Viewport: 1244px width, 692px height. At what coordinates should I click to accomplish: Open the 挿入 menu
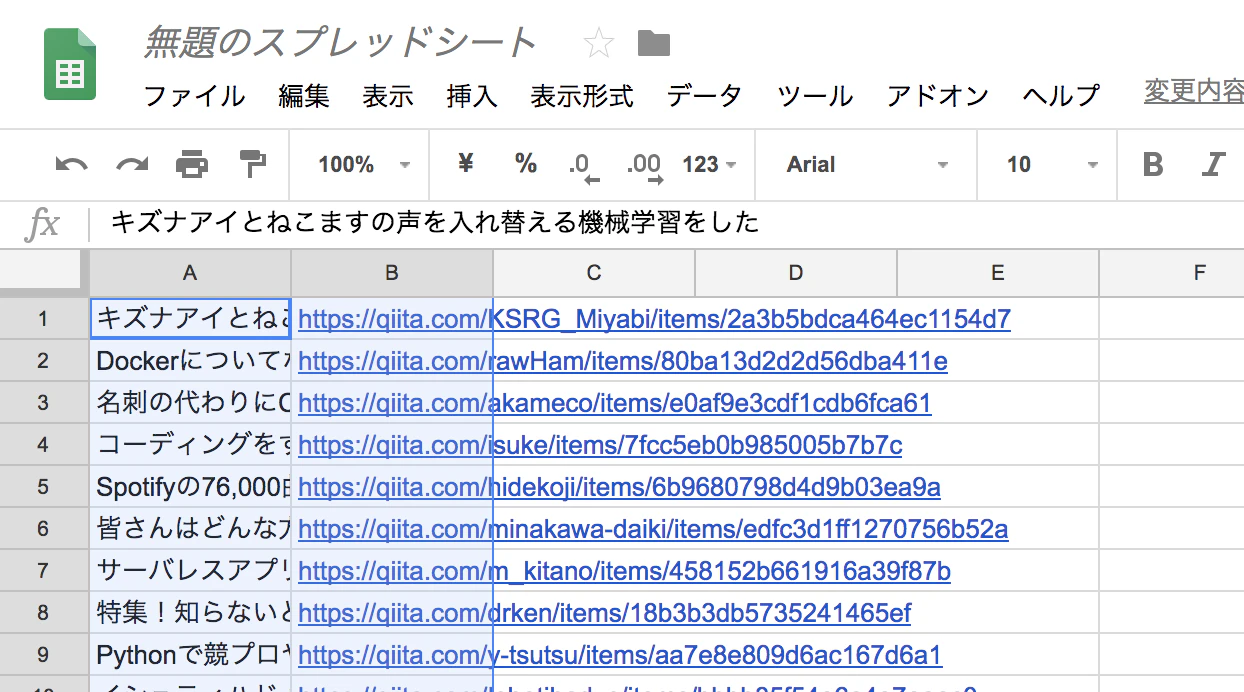(x=472, y=96)
